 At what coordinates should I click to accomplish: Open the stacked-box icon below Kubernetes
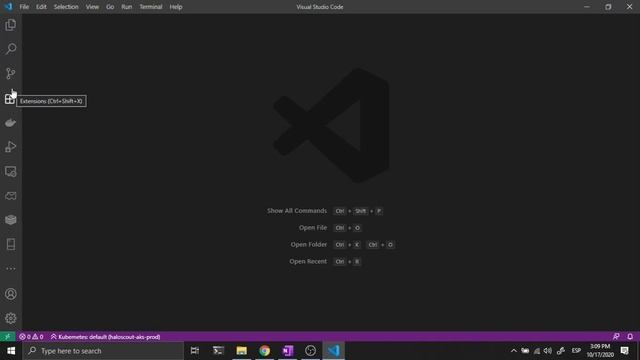pos(11,220)
